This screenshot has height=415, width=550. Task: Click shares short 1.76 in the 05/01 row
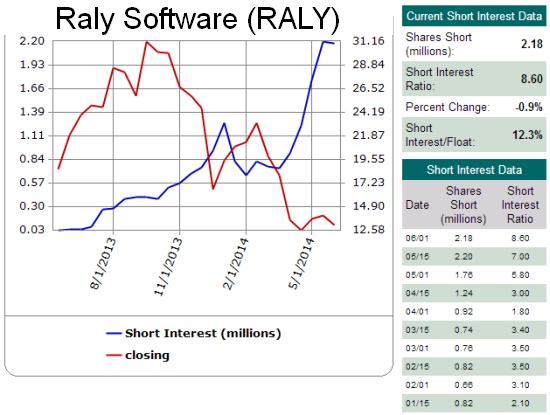tap(463, 275)
